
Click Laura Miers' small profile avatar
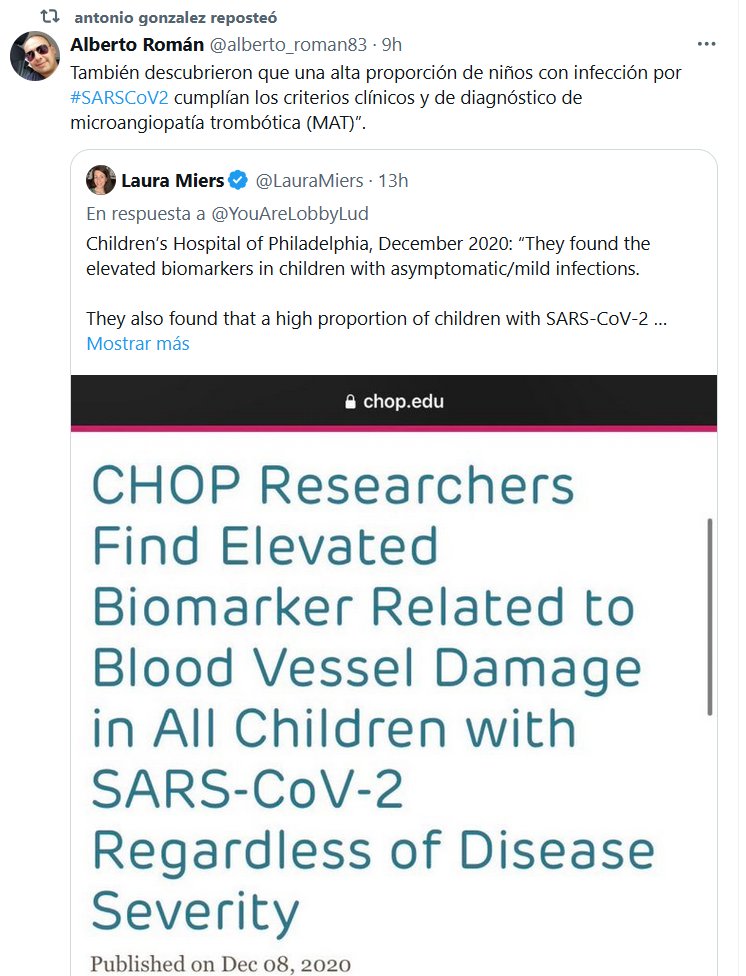point(100,181)
